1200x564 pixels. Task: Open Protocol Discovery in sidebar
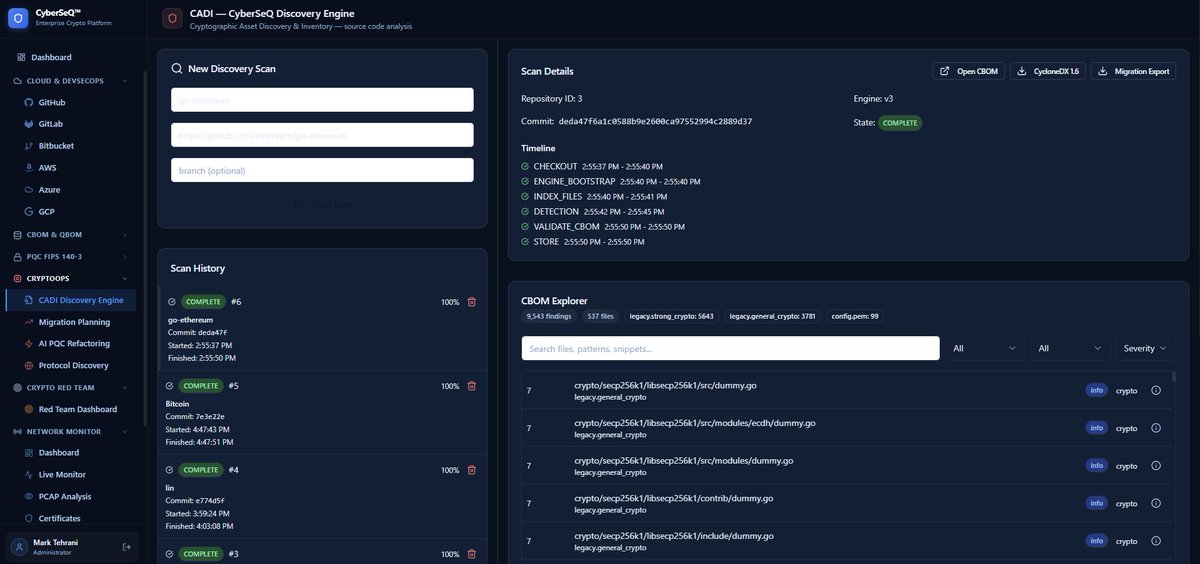coord(74,366)
